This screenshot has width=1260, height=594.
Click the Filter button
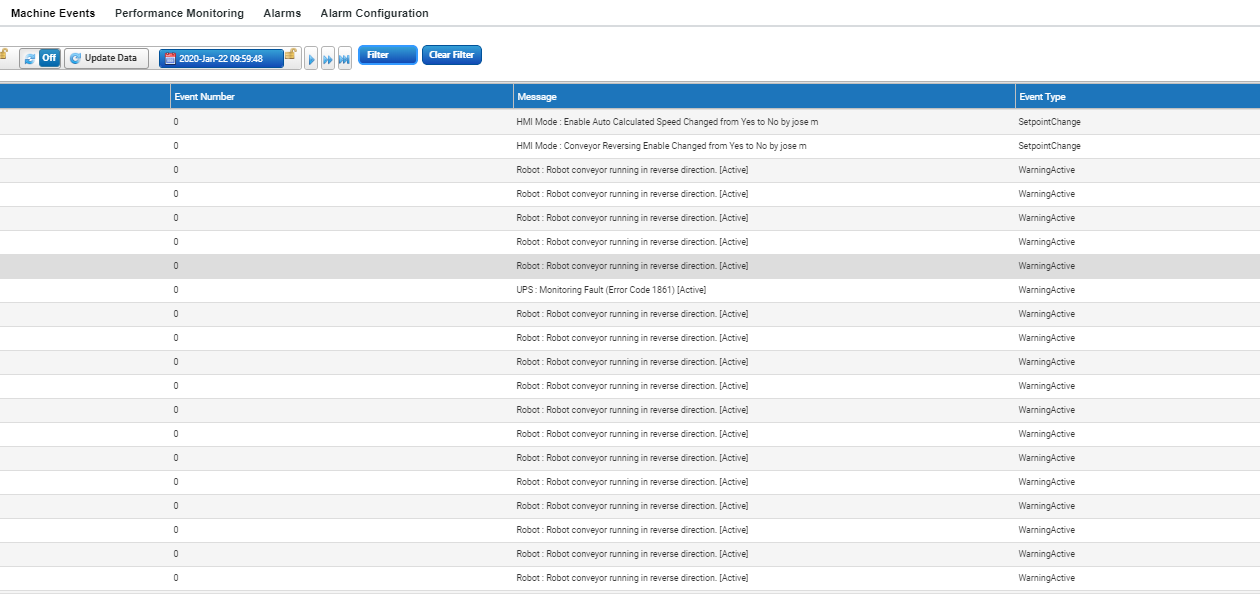[x=387, y=55]
